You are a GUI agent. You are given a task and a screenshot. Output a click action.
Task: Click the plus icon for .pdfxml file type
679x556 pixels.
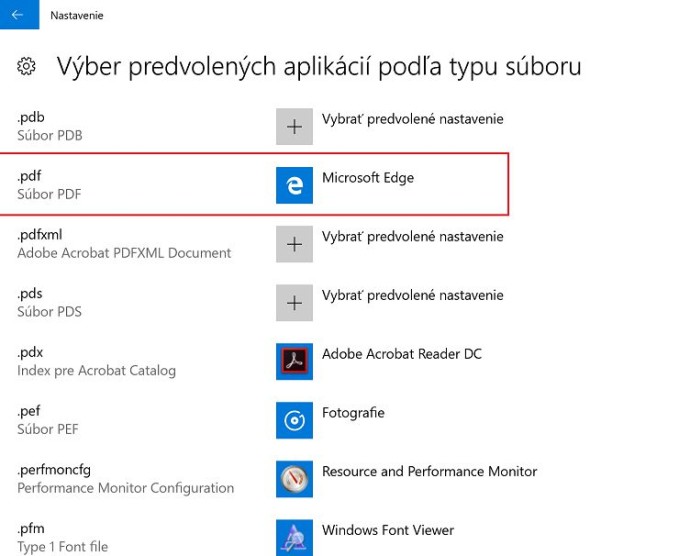[294, 244]
